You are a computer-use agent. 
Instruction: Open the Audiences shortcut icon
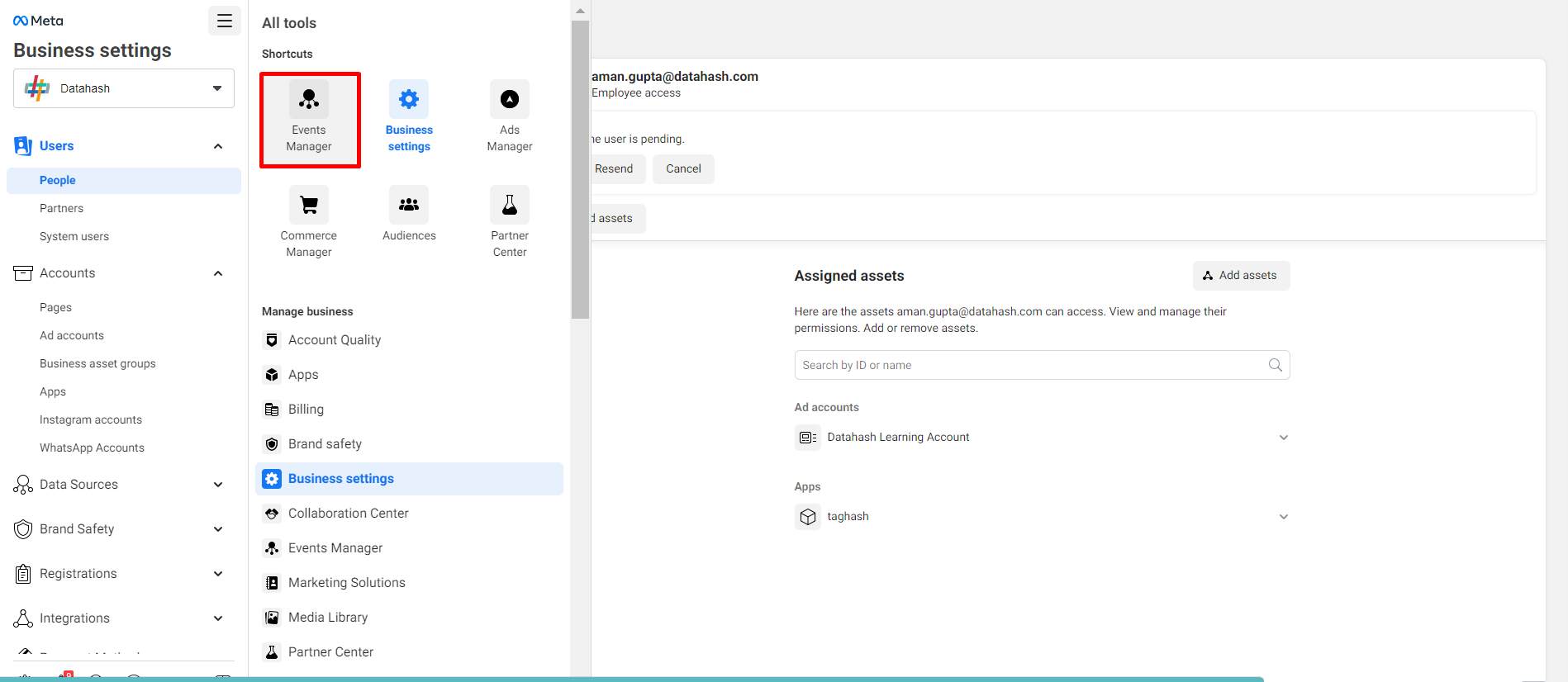pyautogui.click(x=409, y=205)
